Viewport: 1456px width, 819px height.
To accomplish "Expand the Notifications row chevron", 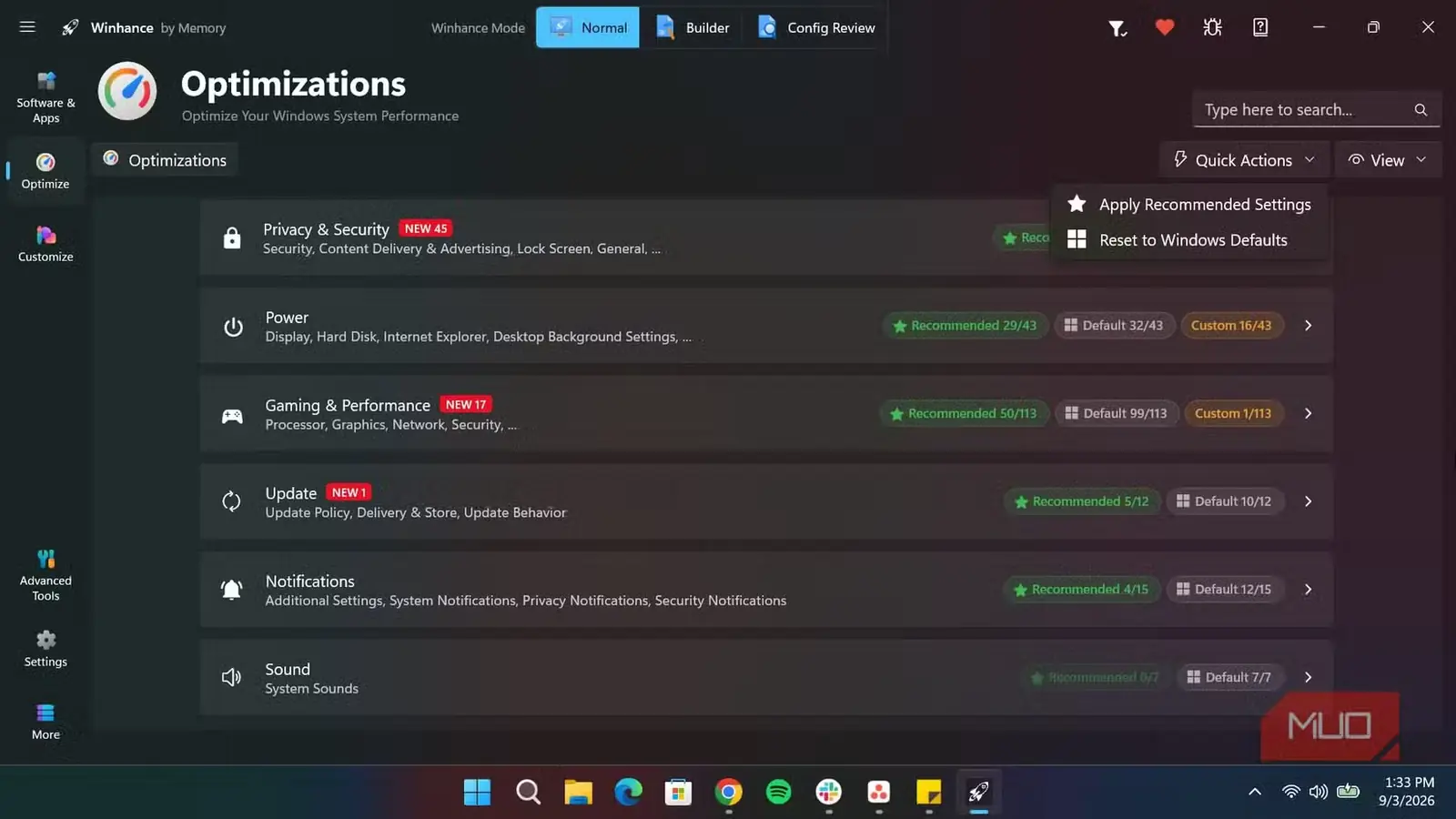I will pos(1308,590).
